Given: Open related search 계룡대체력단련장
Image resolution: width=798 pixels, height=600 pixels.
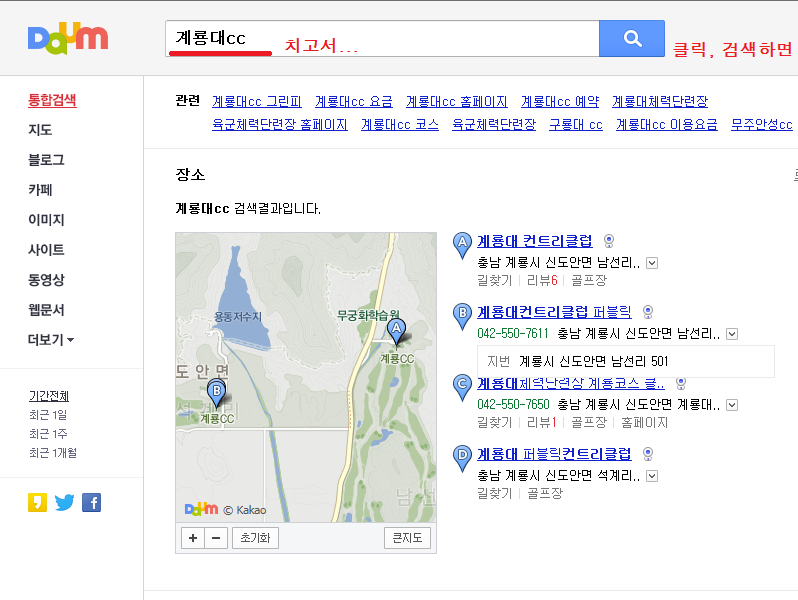Looking at the screenshot, I should [x=660, y=101].
